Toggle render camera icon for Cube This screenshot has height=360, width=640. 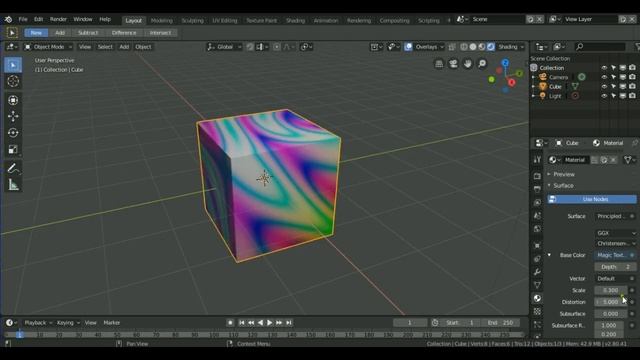coord(632,87)
